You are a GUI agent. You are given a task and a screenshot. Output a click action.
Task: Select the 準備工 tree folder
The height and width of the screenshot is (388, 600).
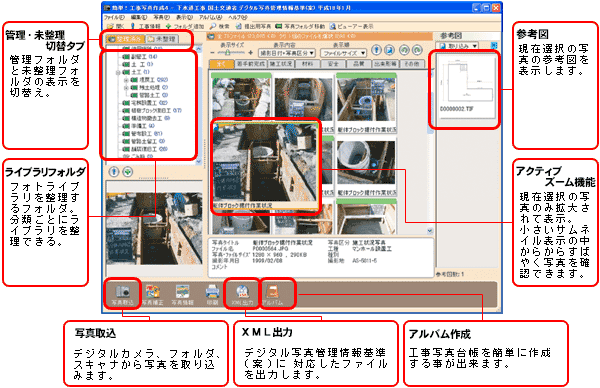pyautogui.click(x=139, y=126)
